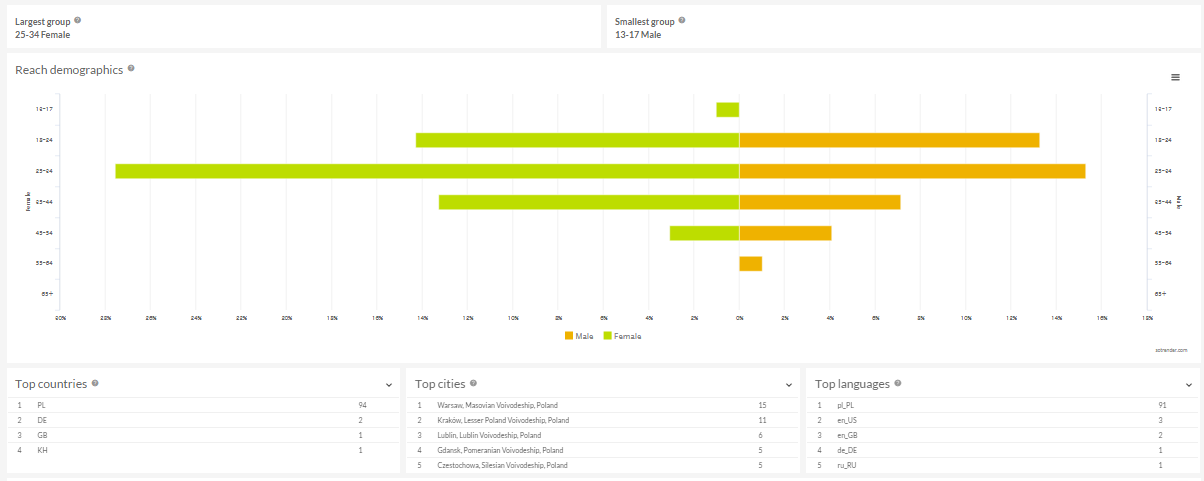Viewport: 1204px width, 481px height.
Task: Click the orange Male legend swatch
Action: (569, 336)
